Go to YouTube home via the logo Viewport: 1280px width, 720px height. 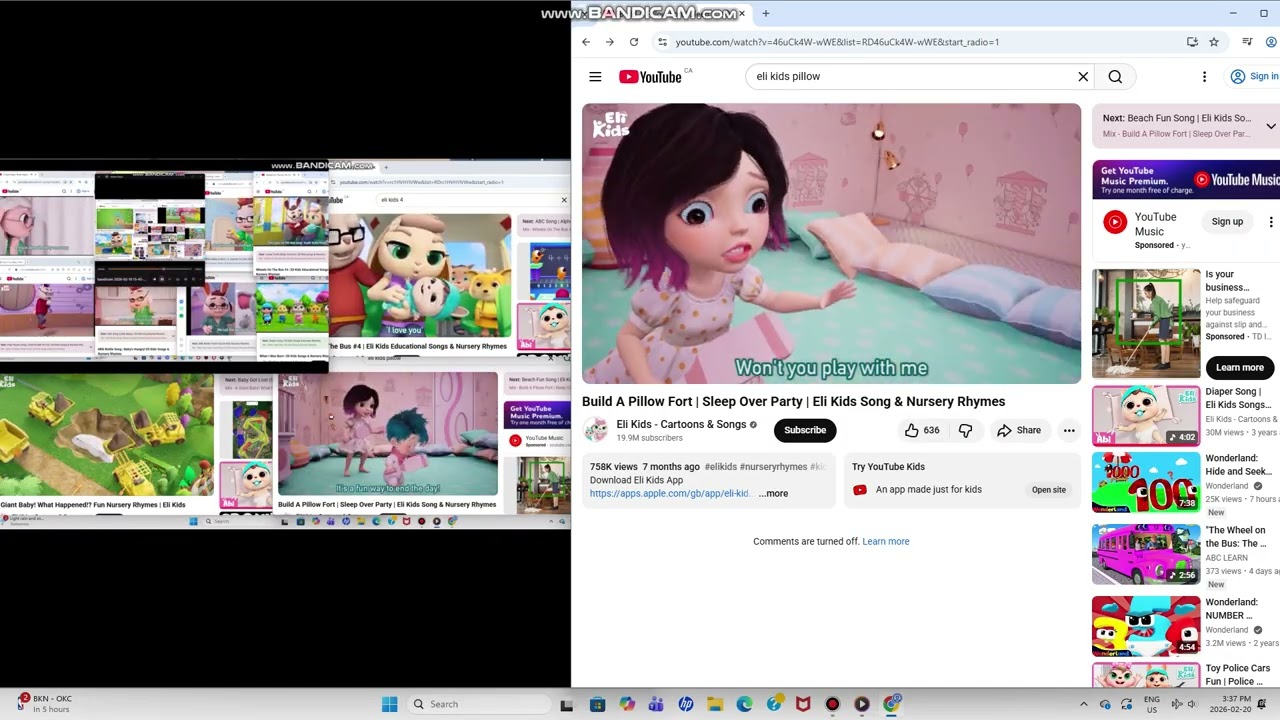coord(650,77)
